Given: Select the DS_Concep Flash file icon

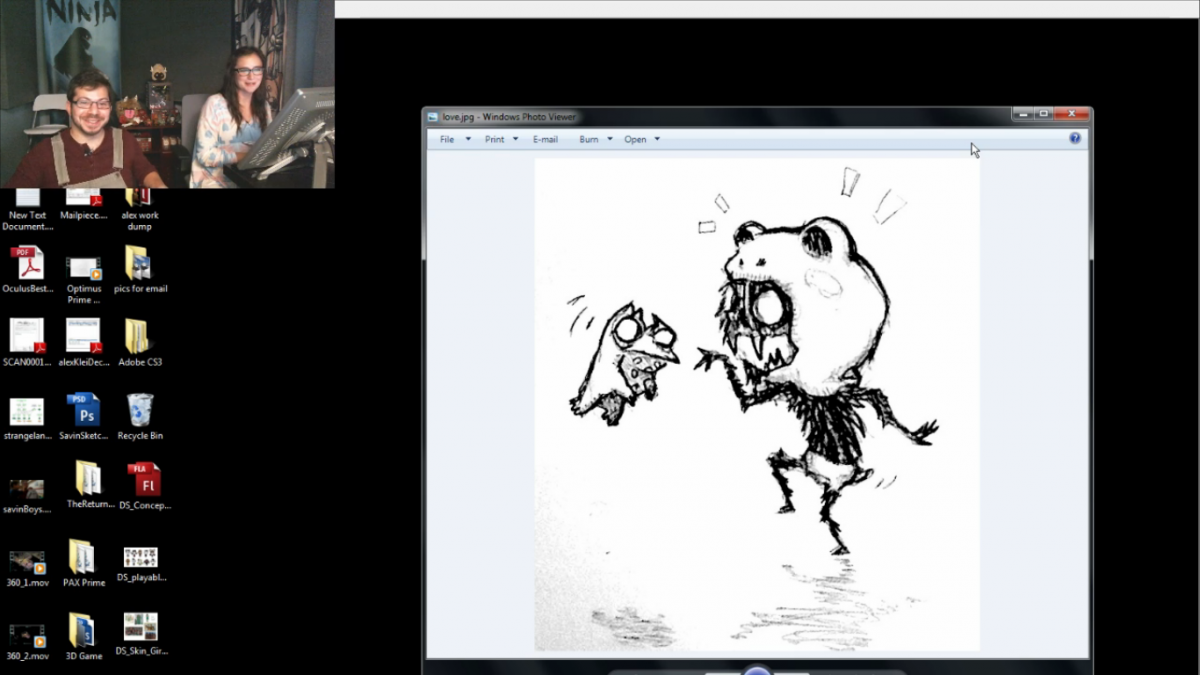Looking at the screenshot, I should [x=144, y=481].
